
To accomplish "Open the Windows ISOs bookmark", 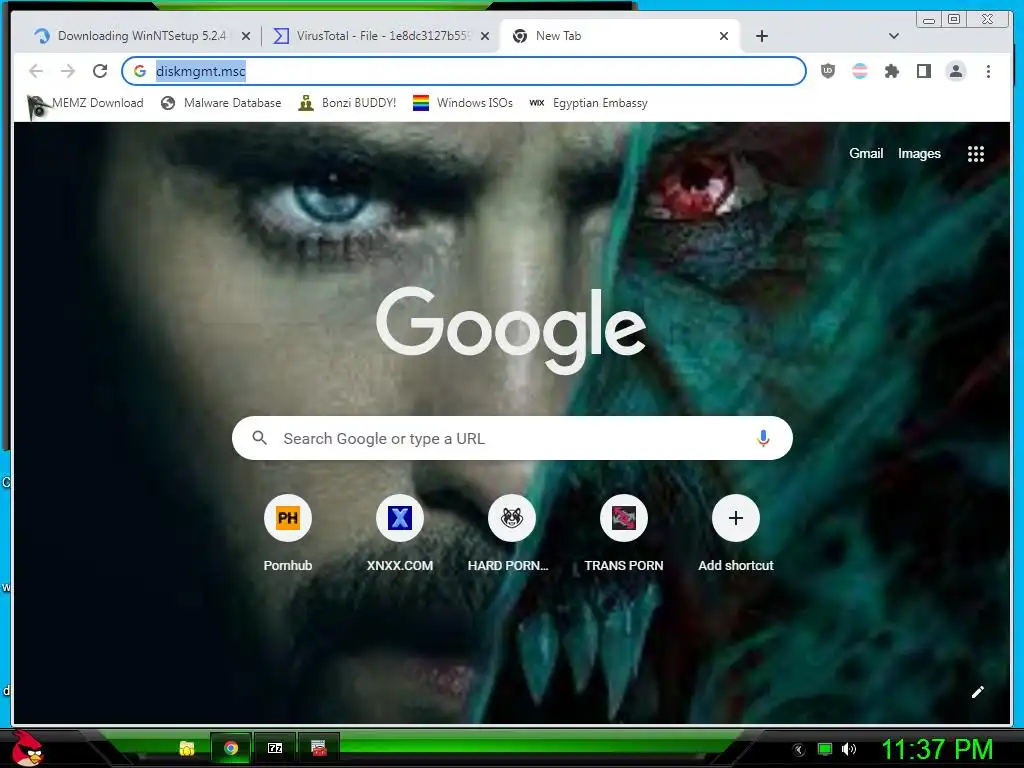I will tap(463, 103).
